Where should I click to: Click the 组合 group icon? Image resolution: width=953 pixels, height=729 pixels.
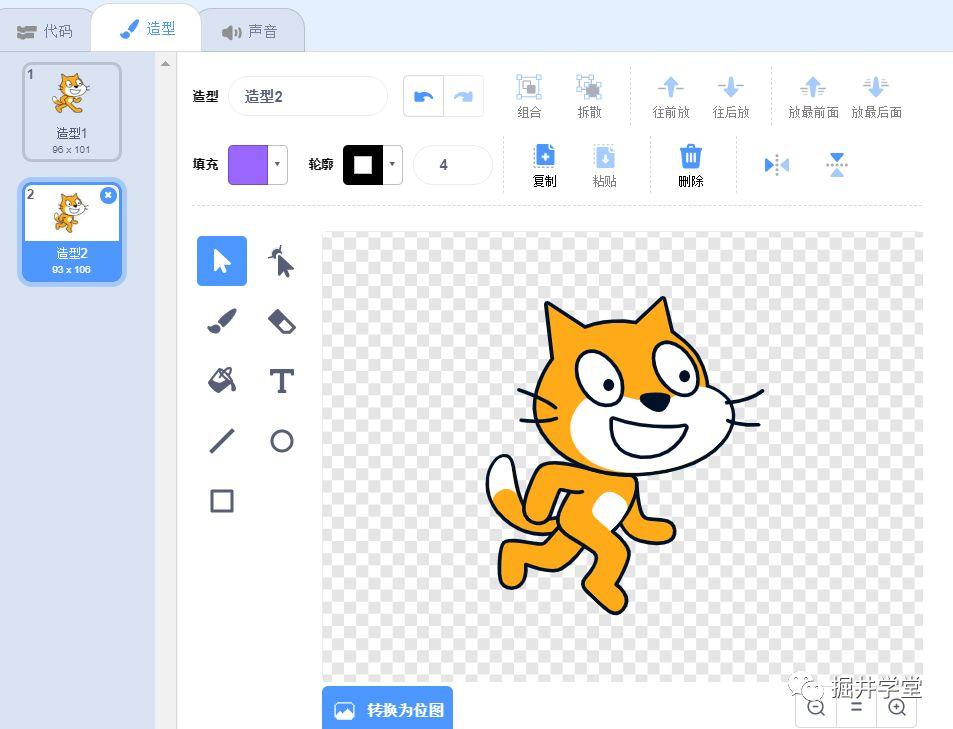click(x=529, y=87)
